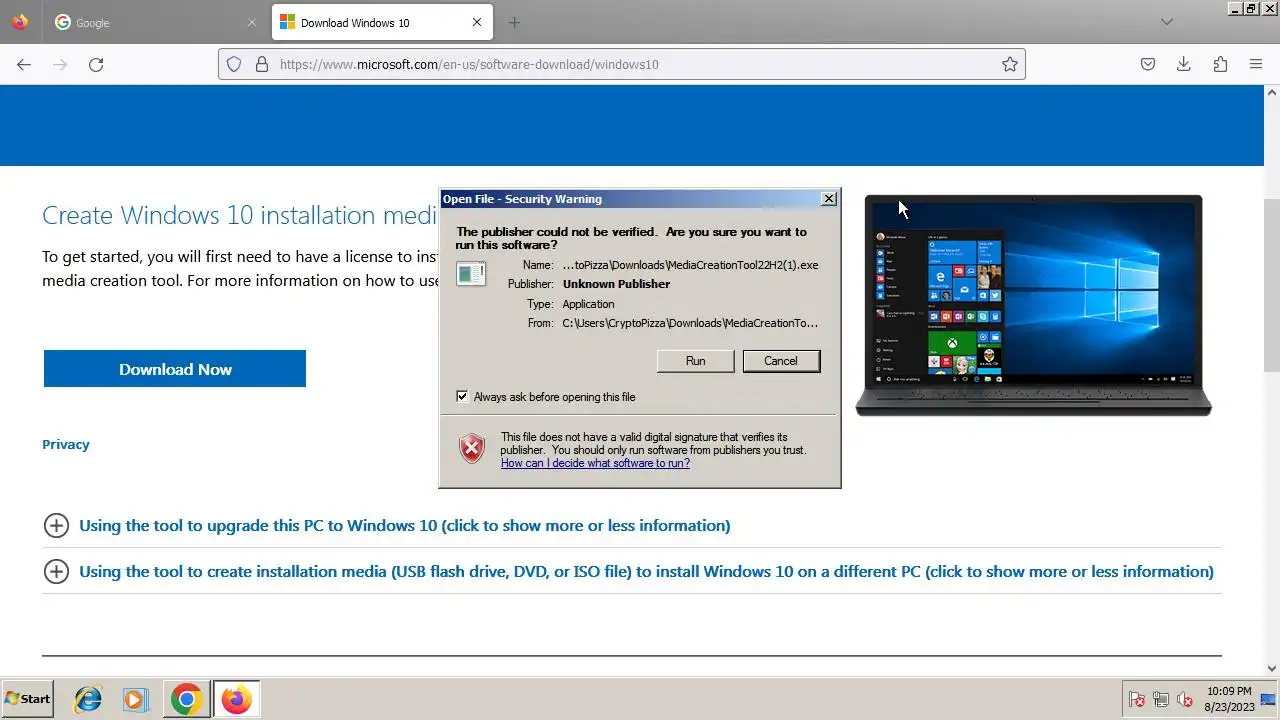Click the taskbar clock showing 10:09 PM

[1229, 699]
